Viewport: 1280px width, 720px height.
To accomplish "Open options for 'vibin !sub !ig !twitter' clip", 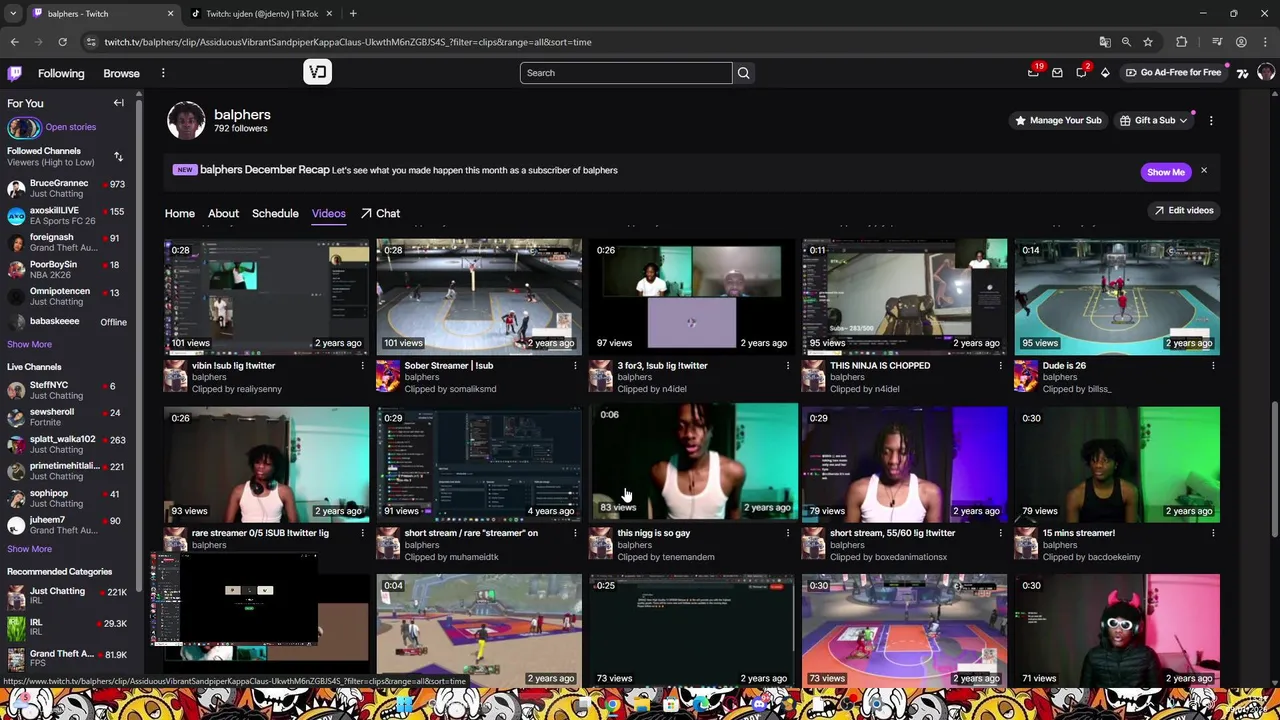I will [362, 366].
